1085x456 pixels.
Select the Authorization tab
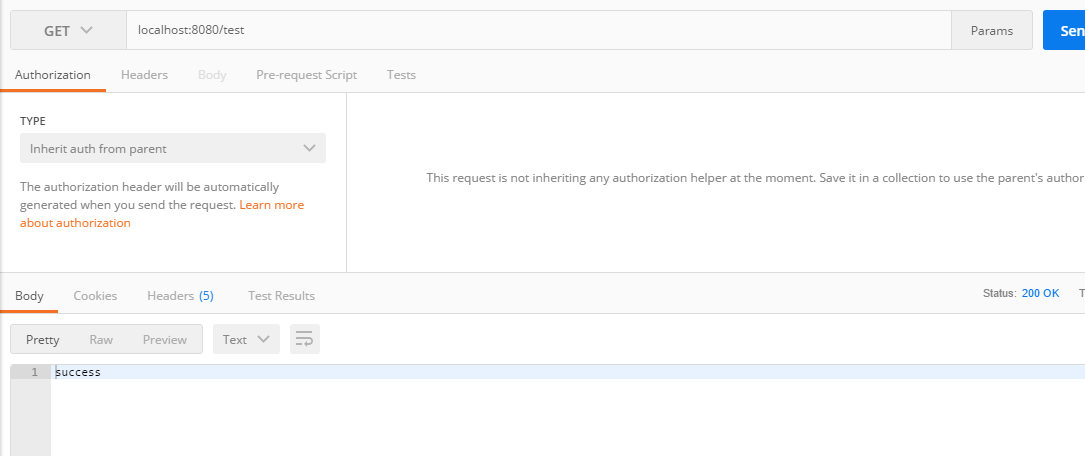tap(53, 75)
